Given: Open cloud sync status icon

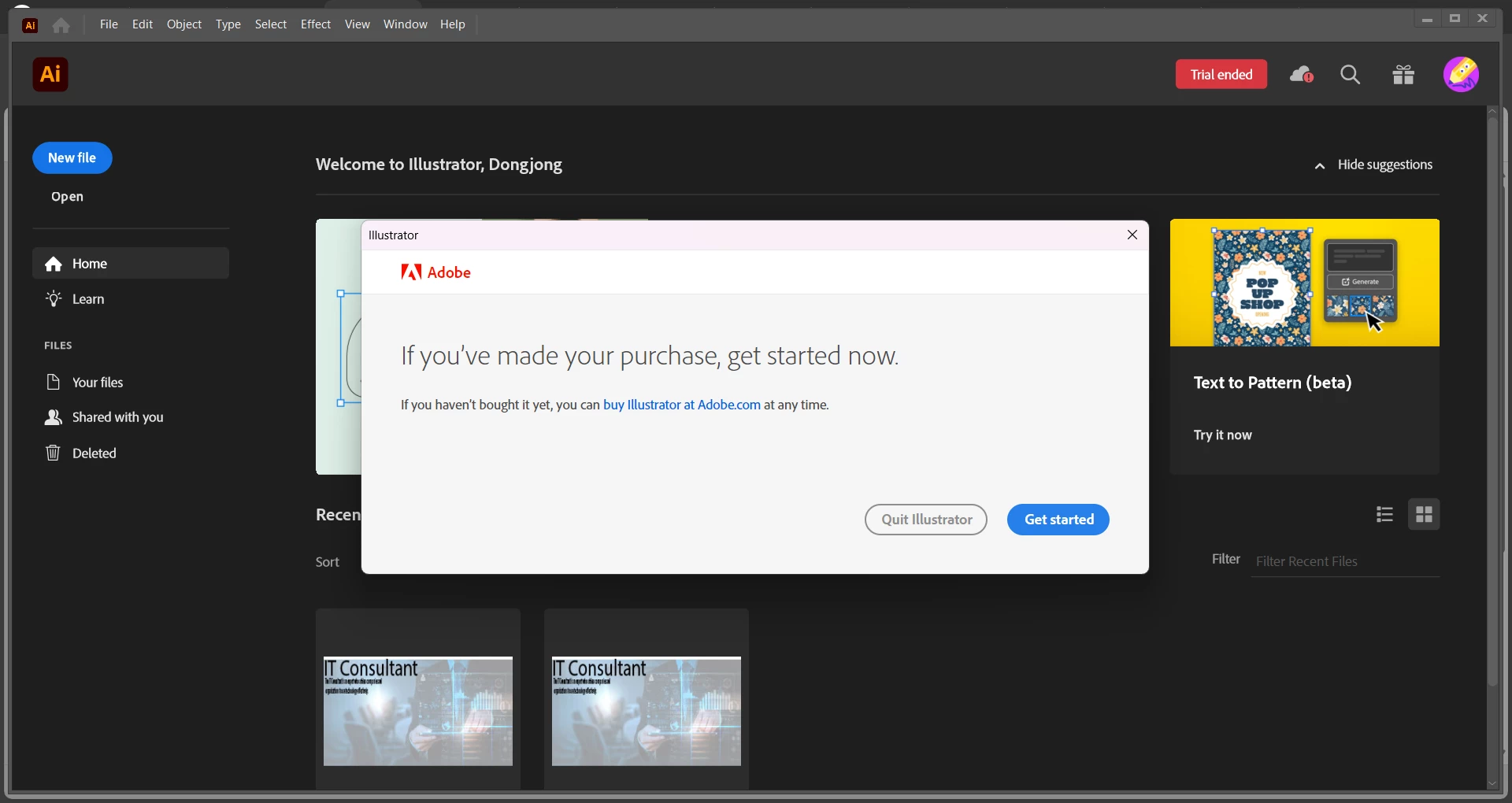Looking at the screenshot, I should pos(1302,75).
